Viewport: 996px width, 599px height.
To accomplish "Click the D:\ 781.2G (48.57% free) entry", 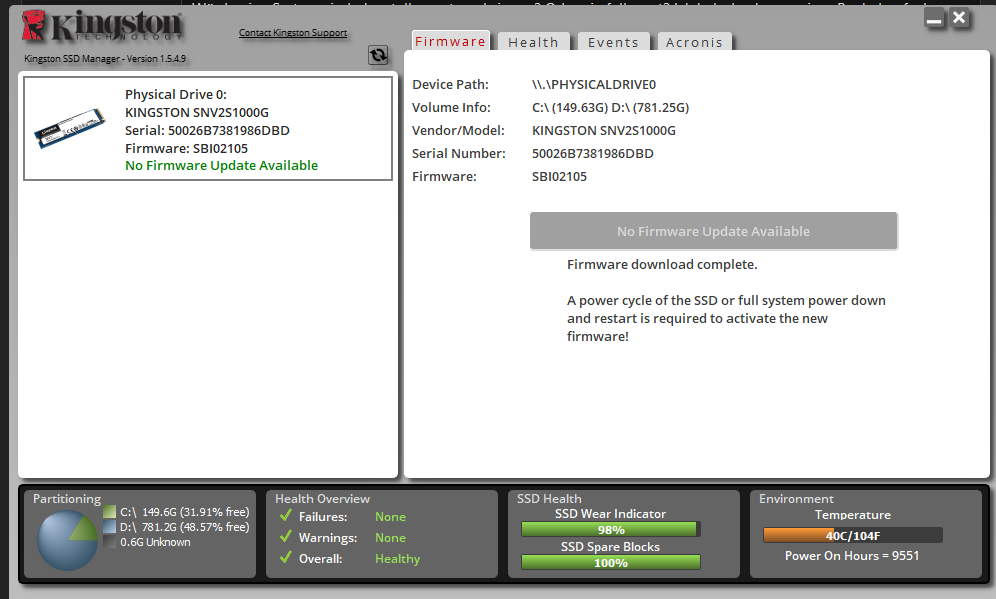I will coord(184,527).
